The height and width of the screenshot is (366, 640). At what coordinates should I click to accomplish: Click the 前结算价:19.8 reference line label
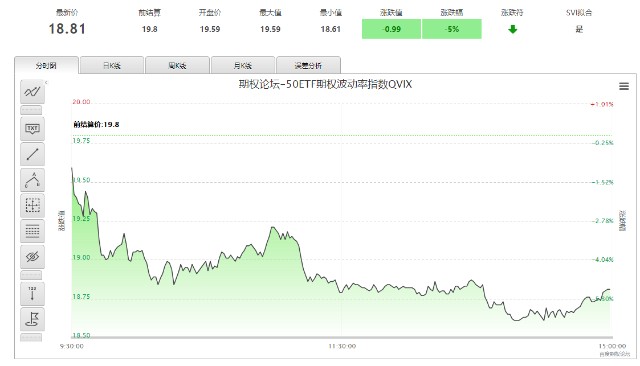[96, 124]
